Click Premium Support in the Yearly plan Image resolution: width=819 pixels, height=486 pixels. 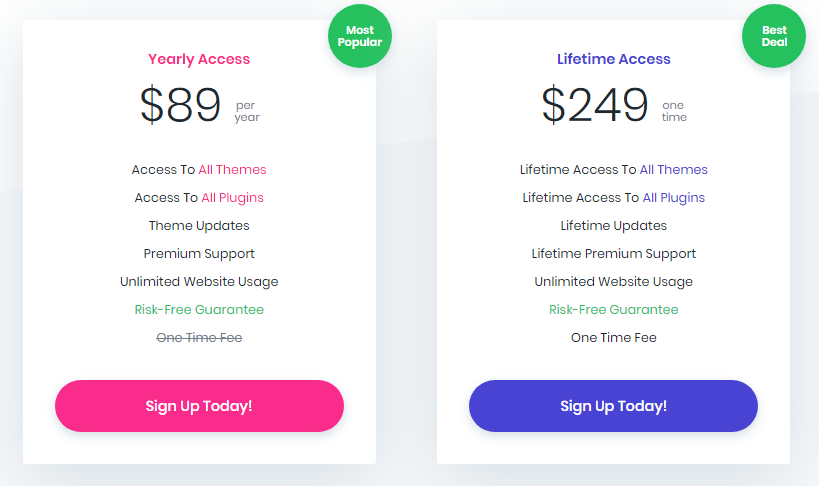[199, 254]
